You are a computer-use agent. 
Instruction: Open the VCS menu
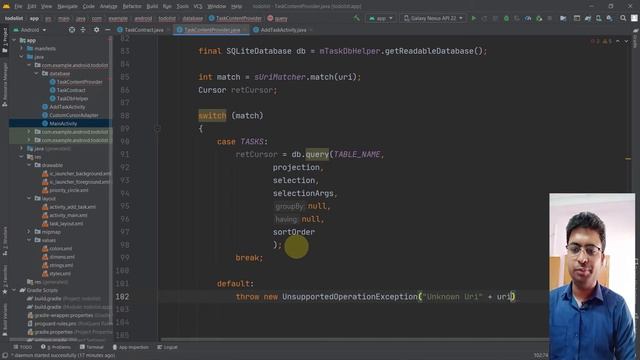(x=198, y=6)
